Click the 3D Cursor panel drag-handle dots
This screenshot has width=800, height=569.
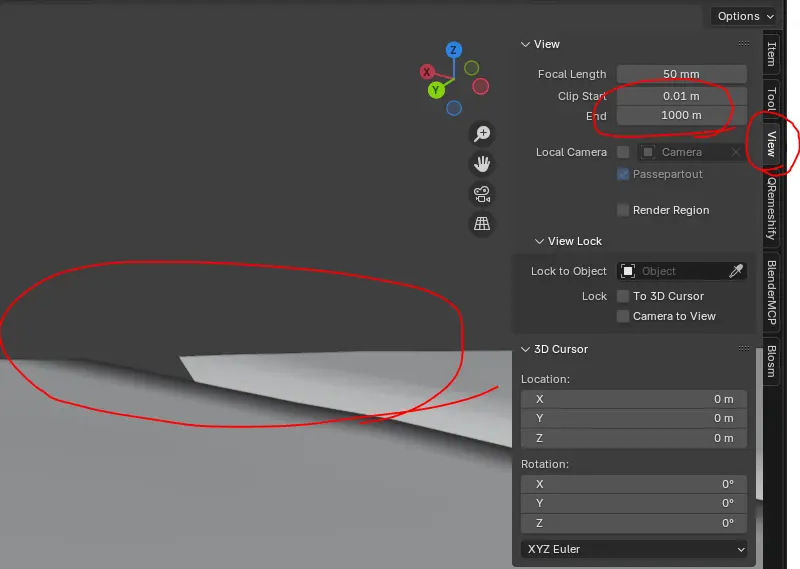pos(744,349)
